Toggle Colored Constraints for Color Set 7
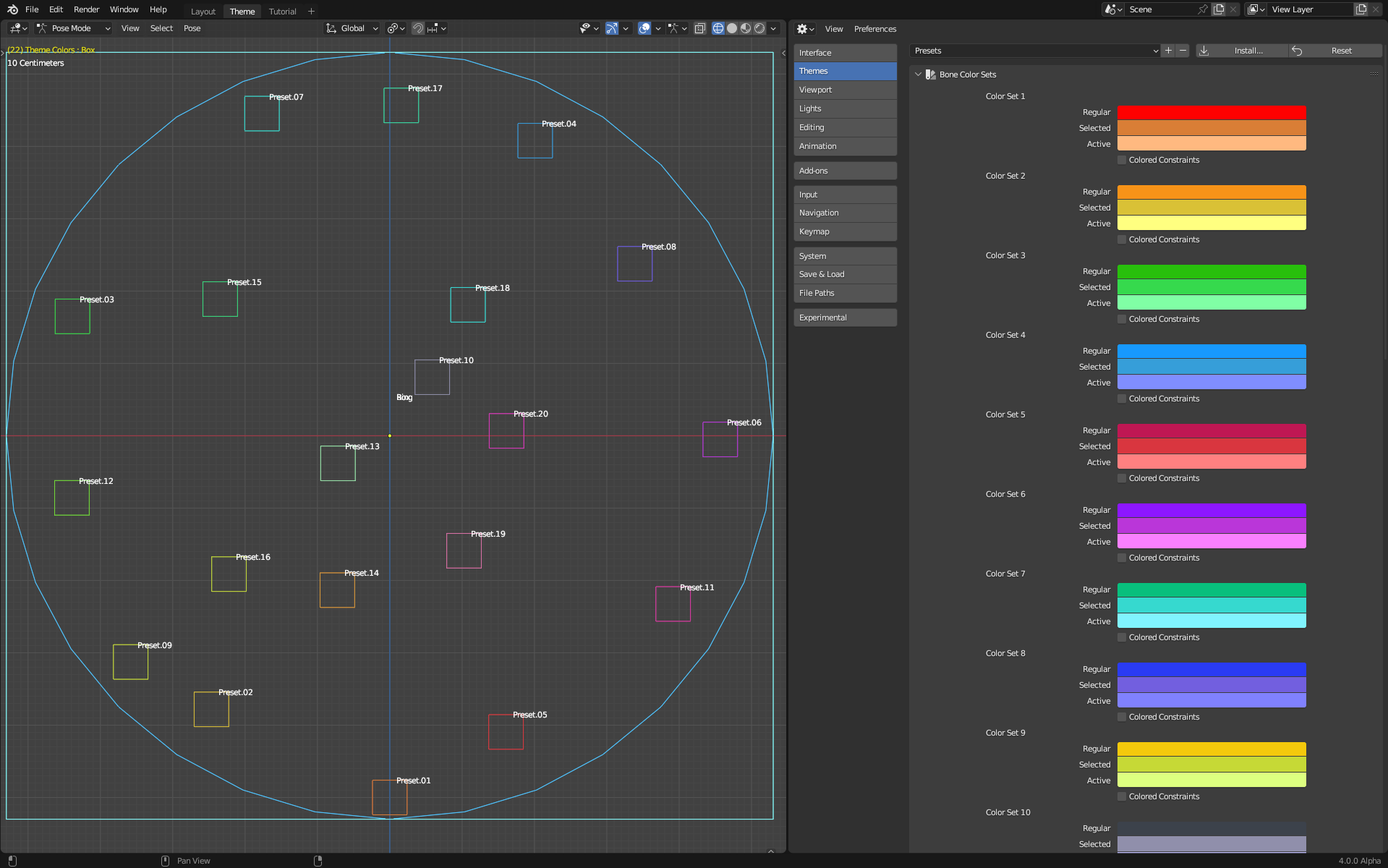 pos(1122,637)
